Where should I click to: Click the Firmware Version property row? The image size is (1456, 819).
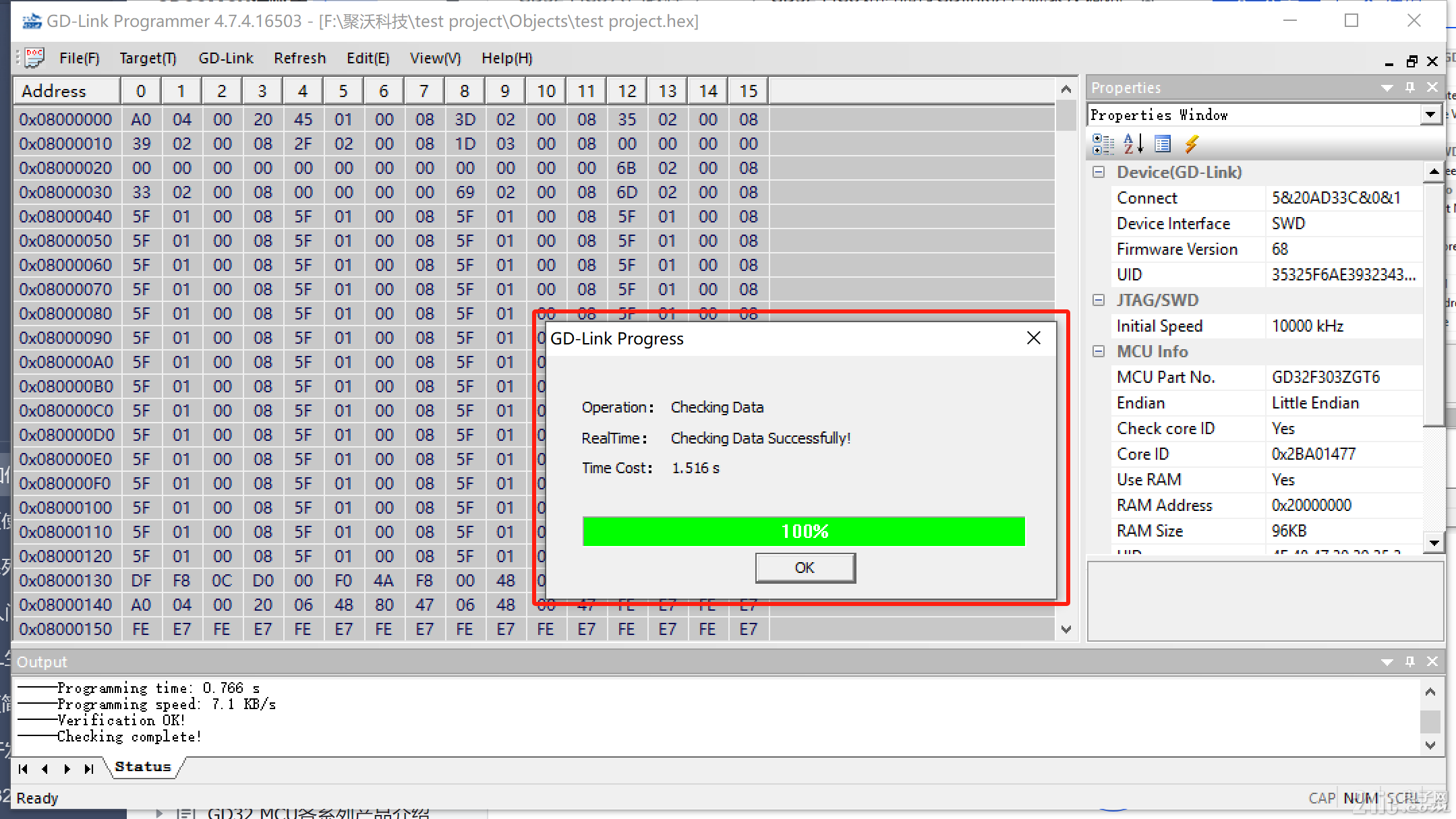pos(1266,249)
